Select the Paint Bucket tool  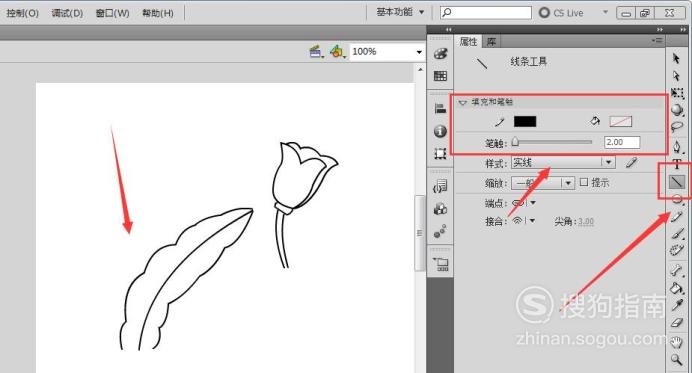click(677, 289)
